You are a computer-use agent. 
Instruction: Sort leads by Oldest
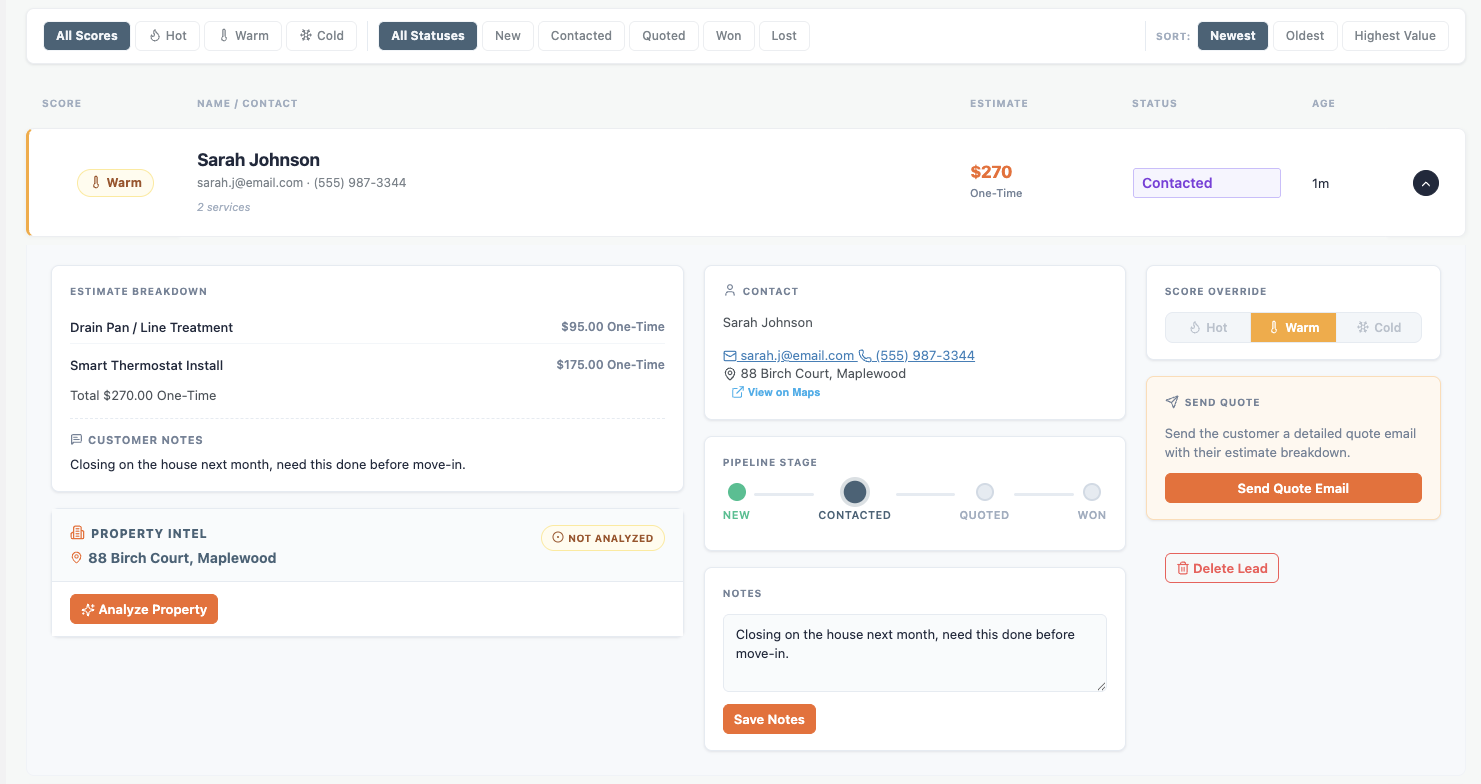click(x=1305, y=36)
